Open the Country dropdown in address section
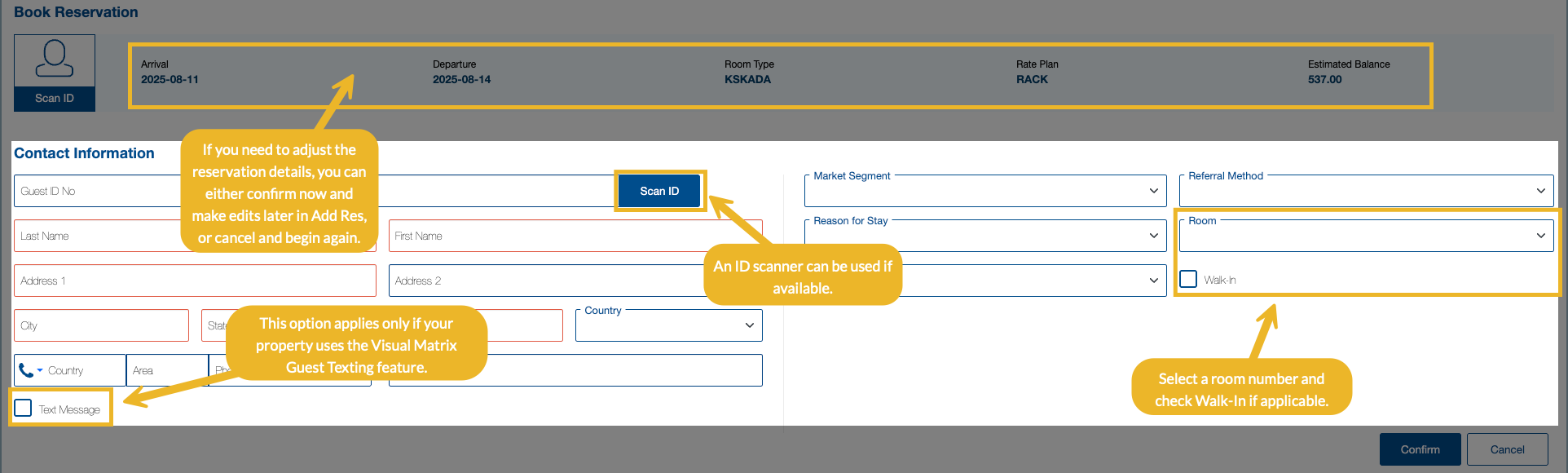The image size is (1568, 473). point(668,325)
